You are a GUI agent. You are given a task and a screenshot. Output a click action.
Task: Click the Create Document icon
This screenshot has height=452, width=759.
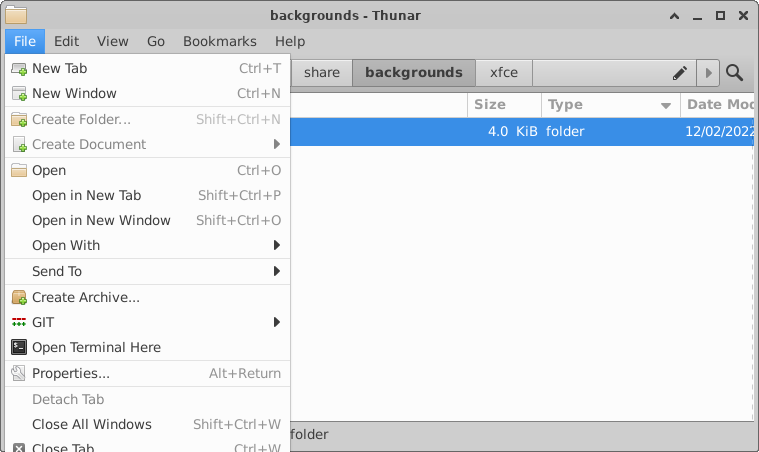click(x=19, y=144)
